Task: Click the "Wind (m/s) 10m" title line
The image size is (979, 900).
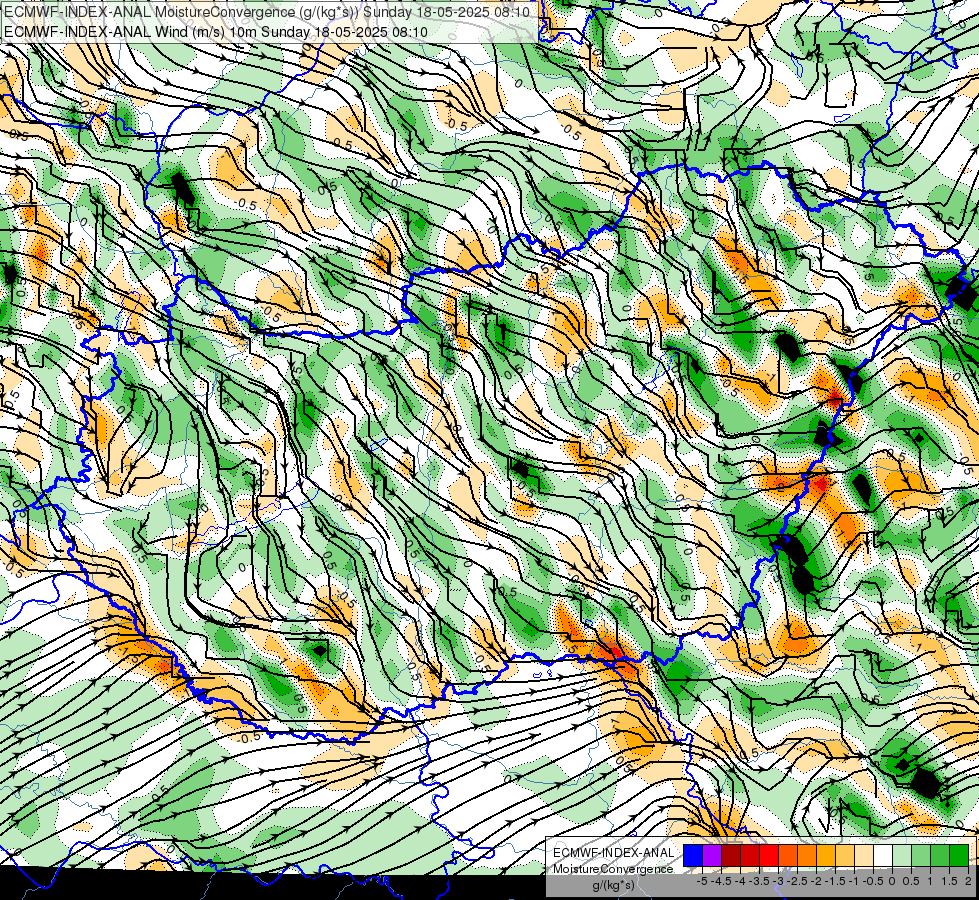Action: [216, 32]
